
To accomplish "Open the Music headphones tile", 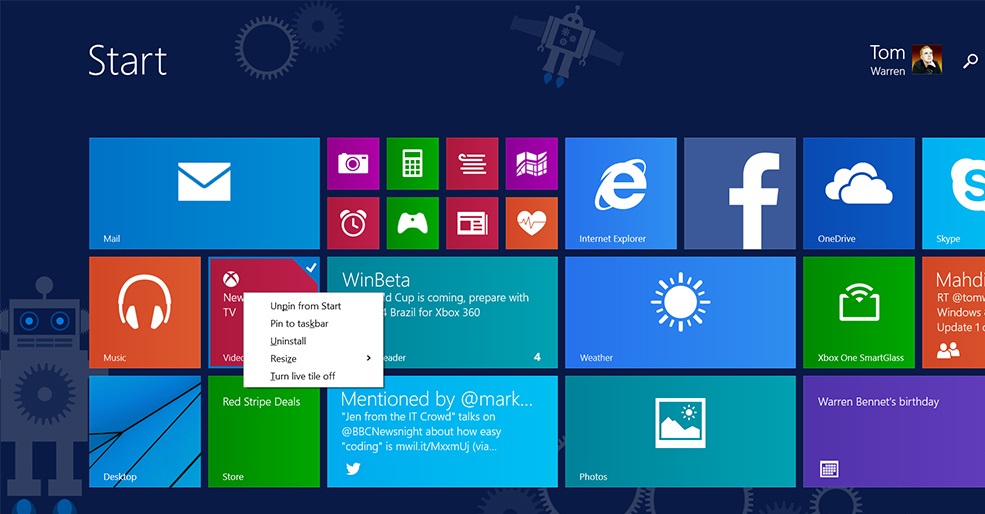I will pos(145,312).
